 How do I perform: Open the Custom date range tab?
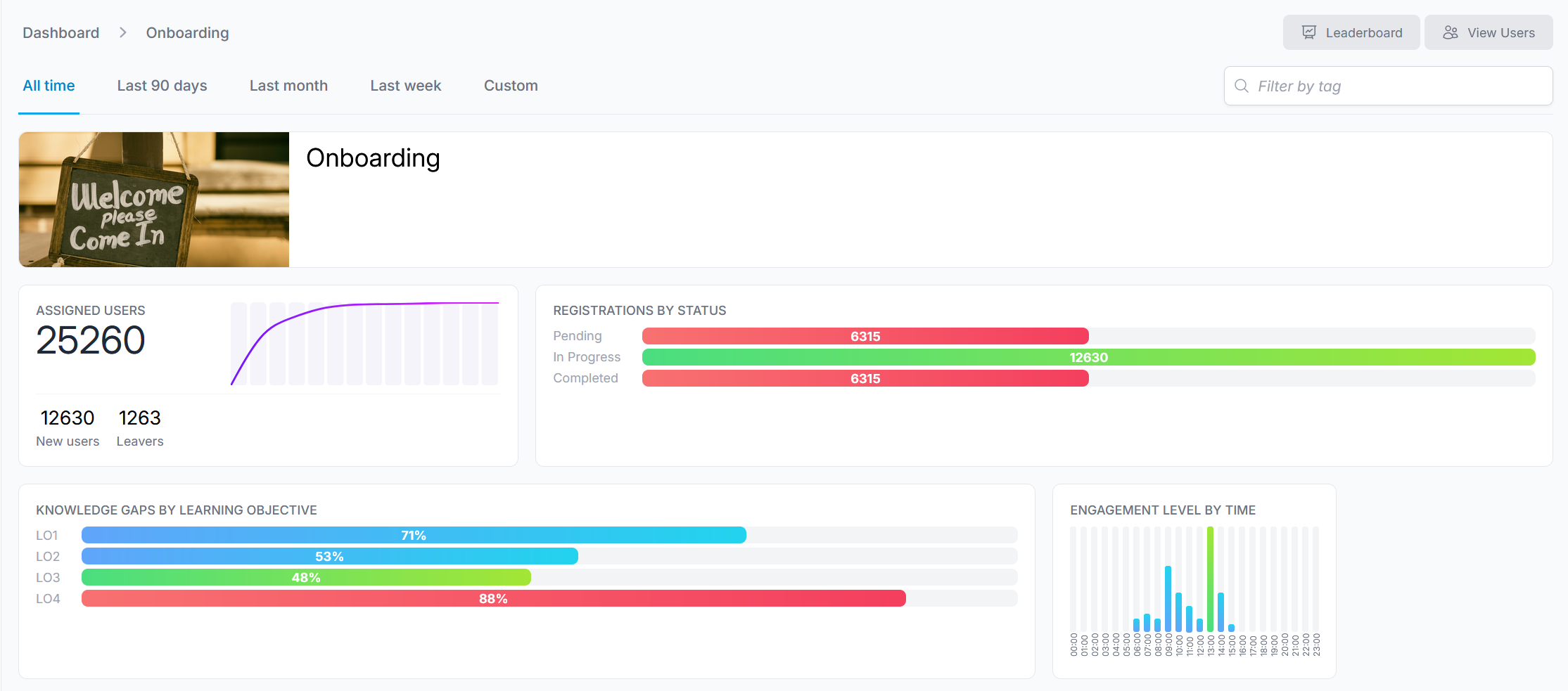pyautogui.click(x=511, y=86)
